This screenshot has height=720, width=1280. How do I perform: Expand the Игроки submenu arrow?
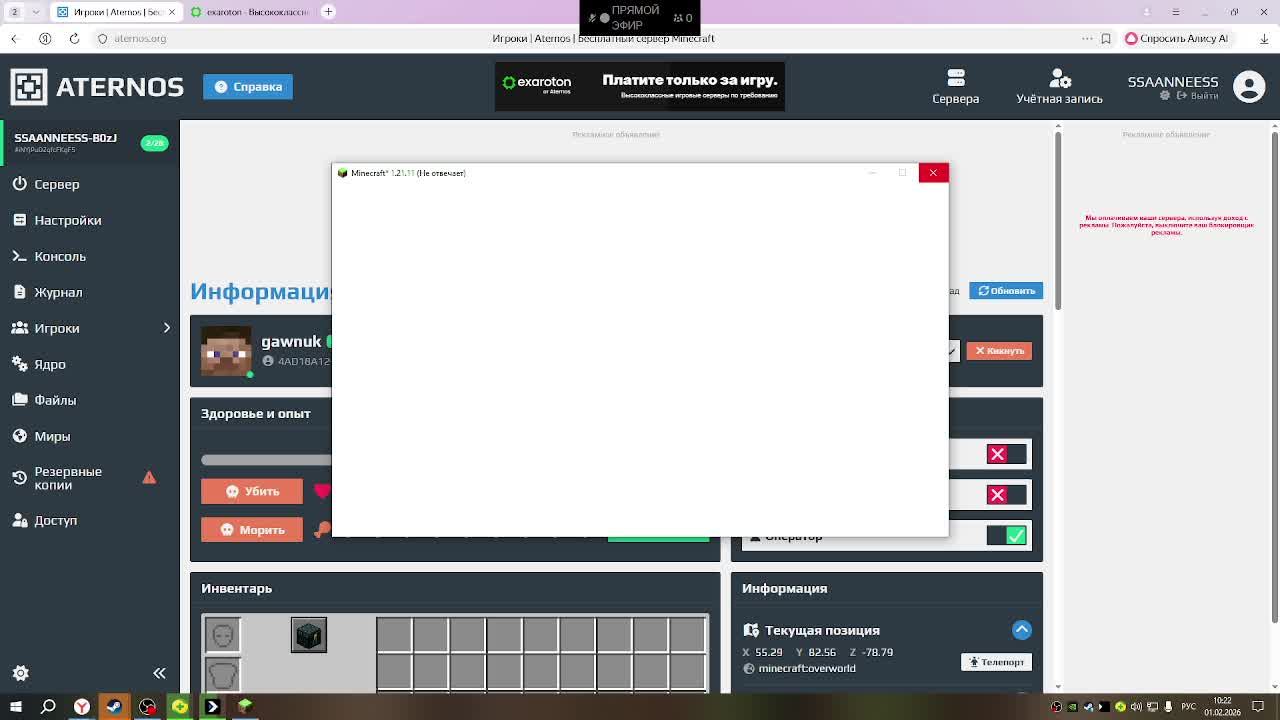(x=167, y=328)
